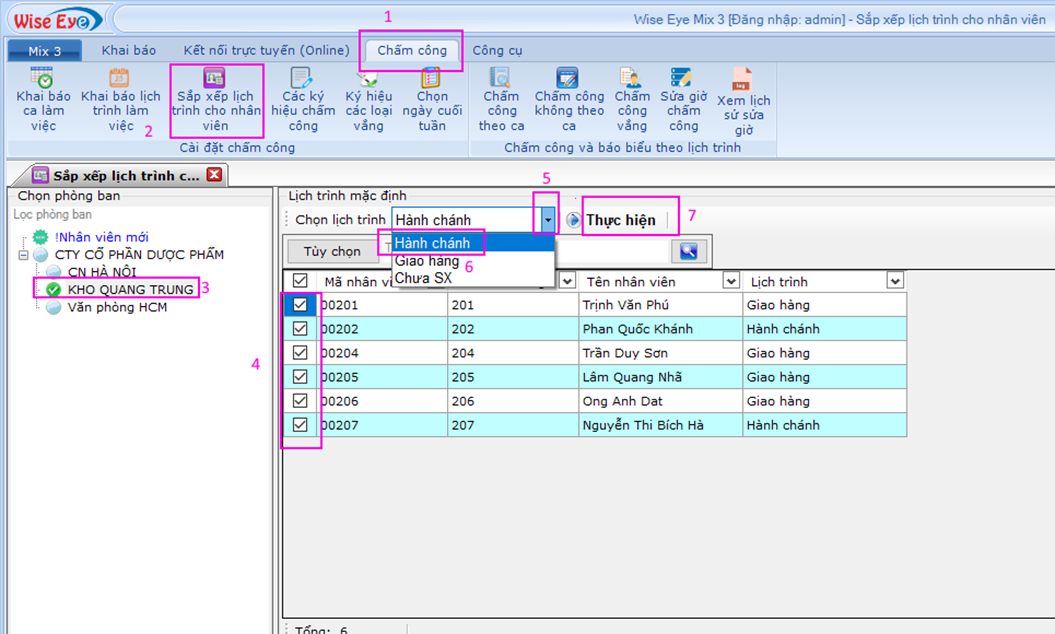This screenshot has height=634, width=1055.
Task: Open Sửa giờ chấm công tool
Action: [x=683, y=100]
